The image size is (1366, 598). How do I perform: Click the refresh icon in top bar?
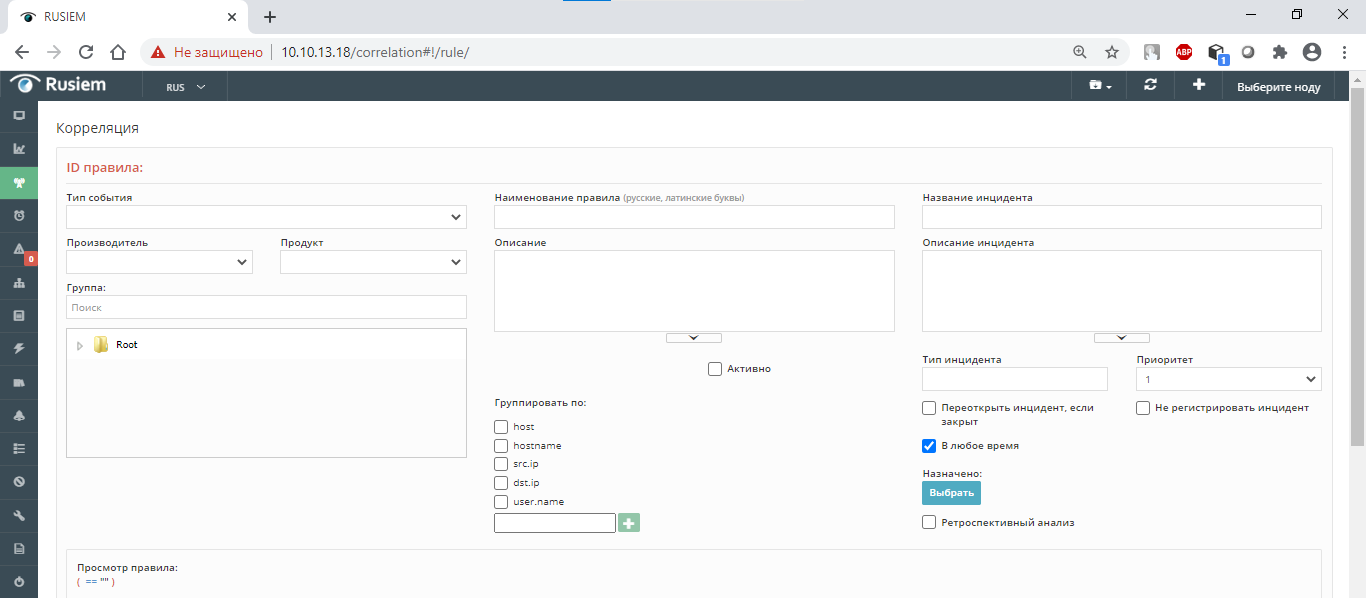pos(1150,86)
